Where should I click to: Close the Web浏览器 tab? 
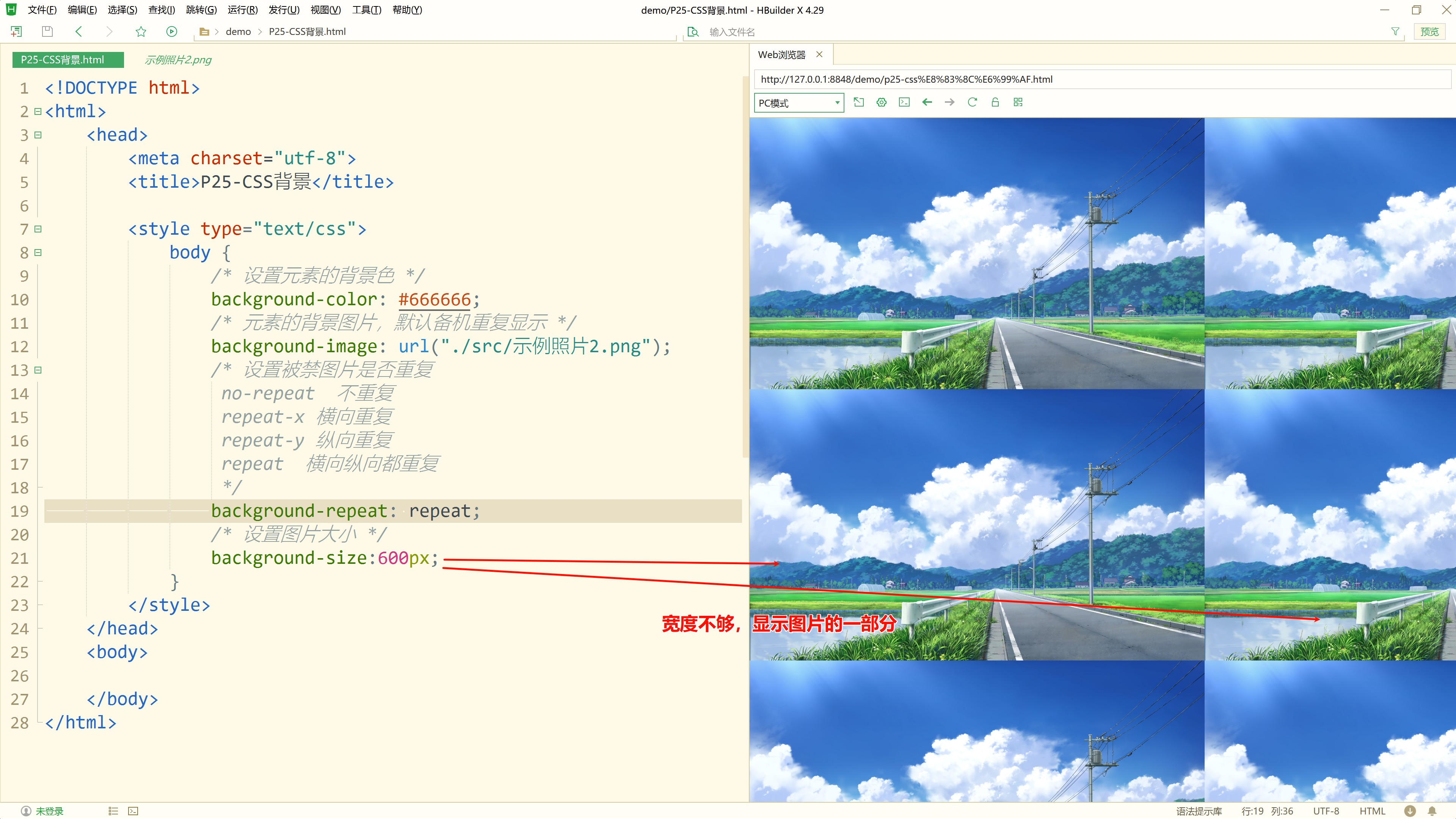819,54
